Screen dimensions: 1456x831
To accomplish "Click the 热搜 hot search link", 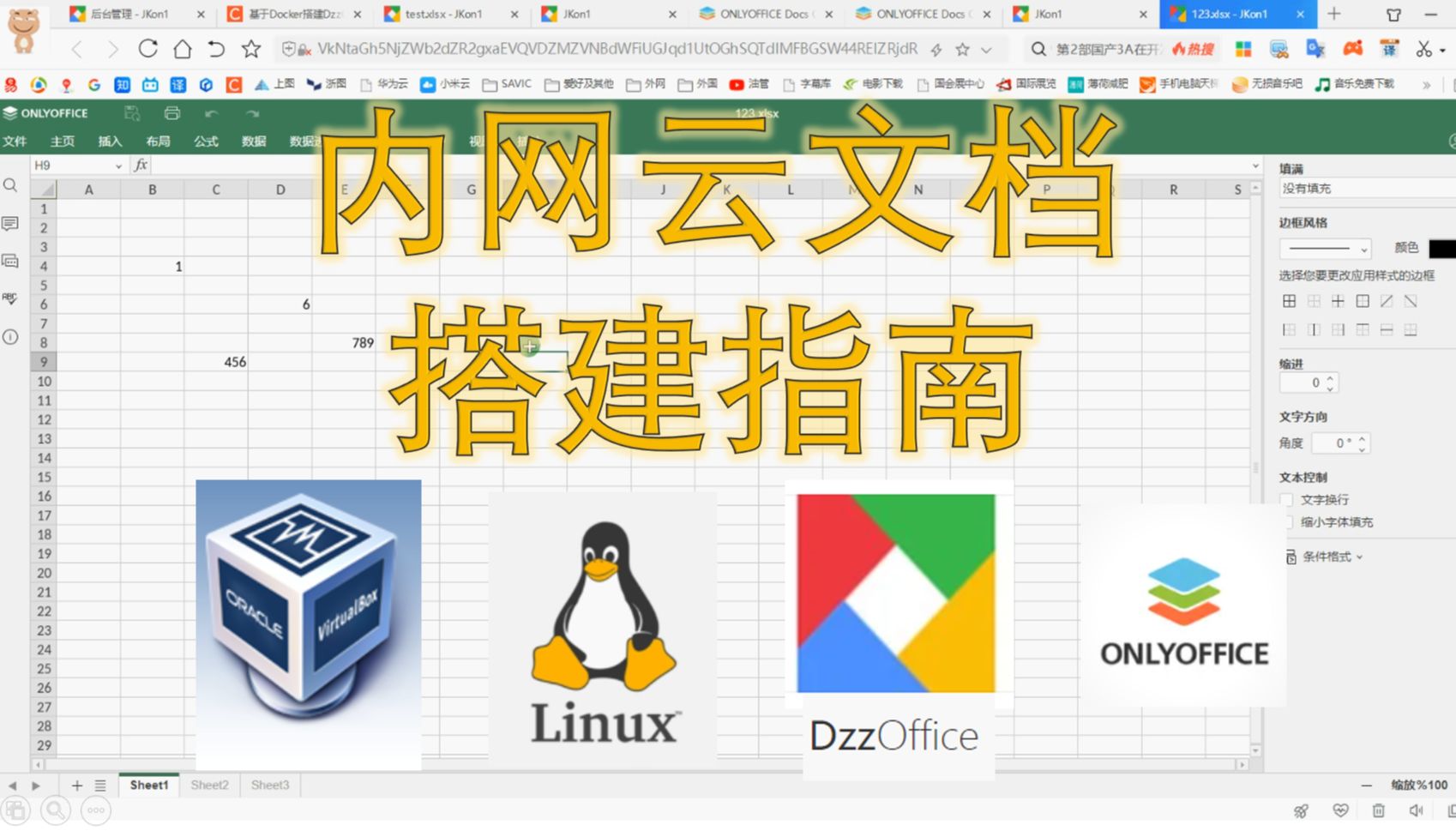I will 1193,49.
